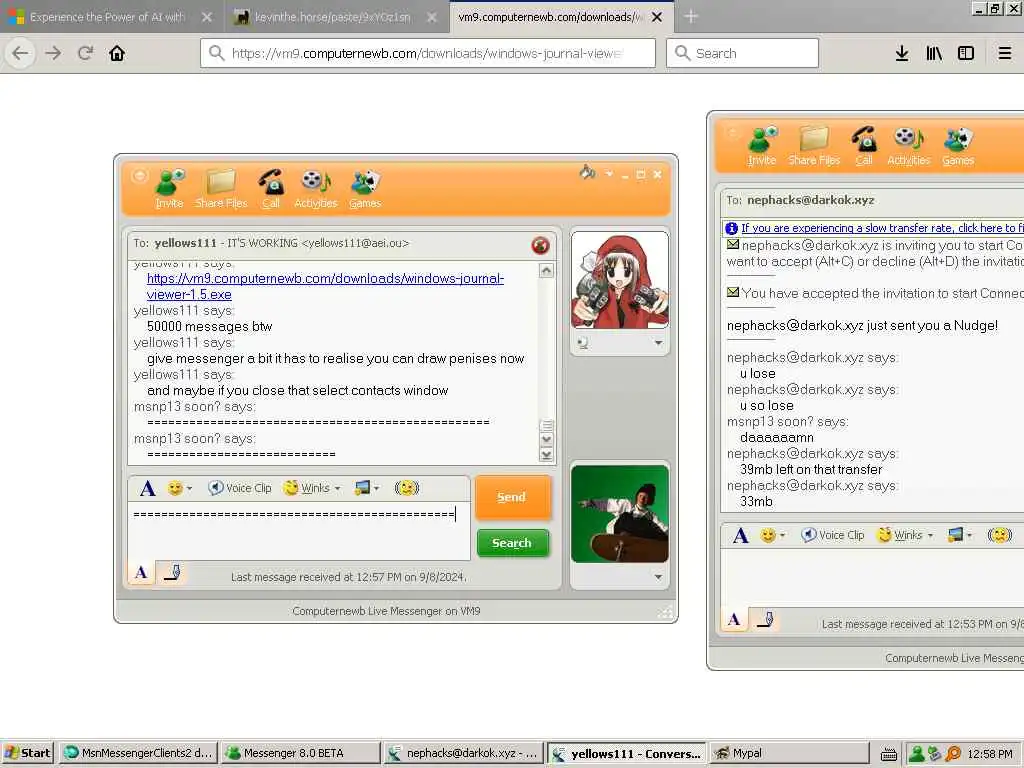Image resolution: width=1024 pixels, height=768 pixels.
Task: Switch to handwriting mode tab in yellows111 window
Action: point(172,573)
